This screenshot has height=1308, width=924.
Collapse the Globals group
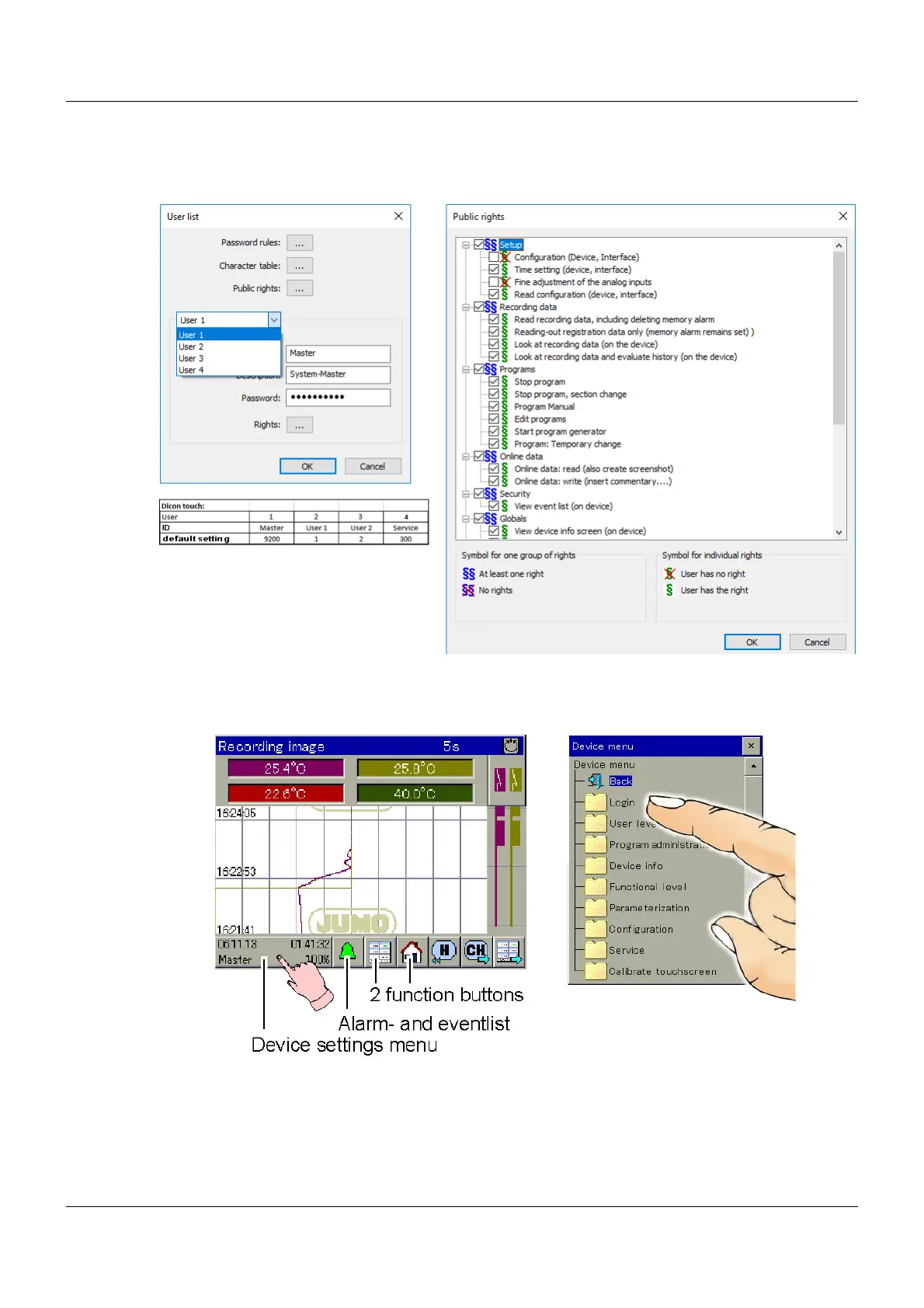coord(466,518)
